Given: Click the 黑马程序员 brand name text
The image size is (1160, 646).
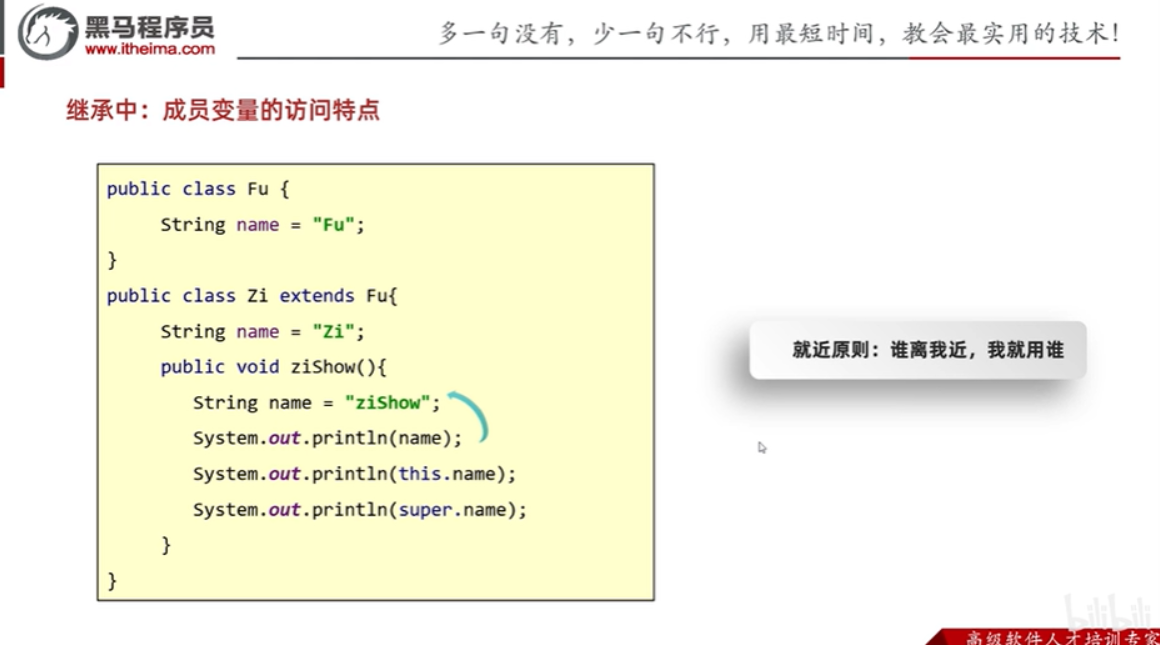Looking at the screenshot, I should (x=149, y=27).
